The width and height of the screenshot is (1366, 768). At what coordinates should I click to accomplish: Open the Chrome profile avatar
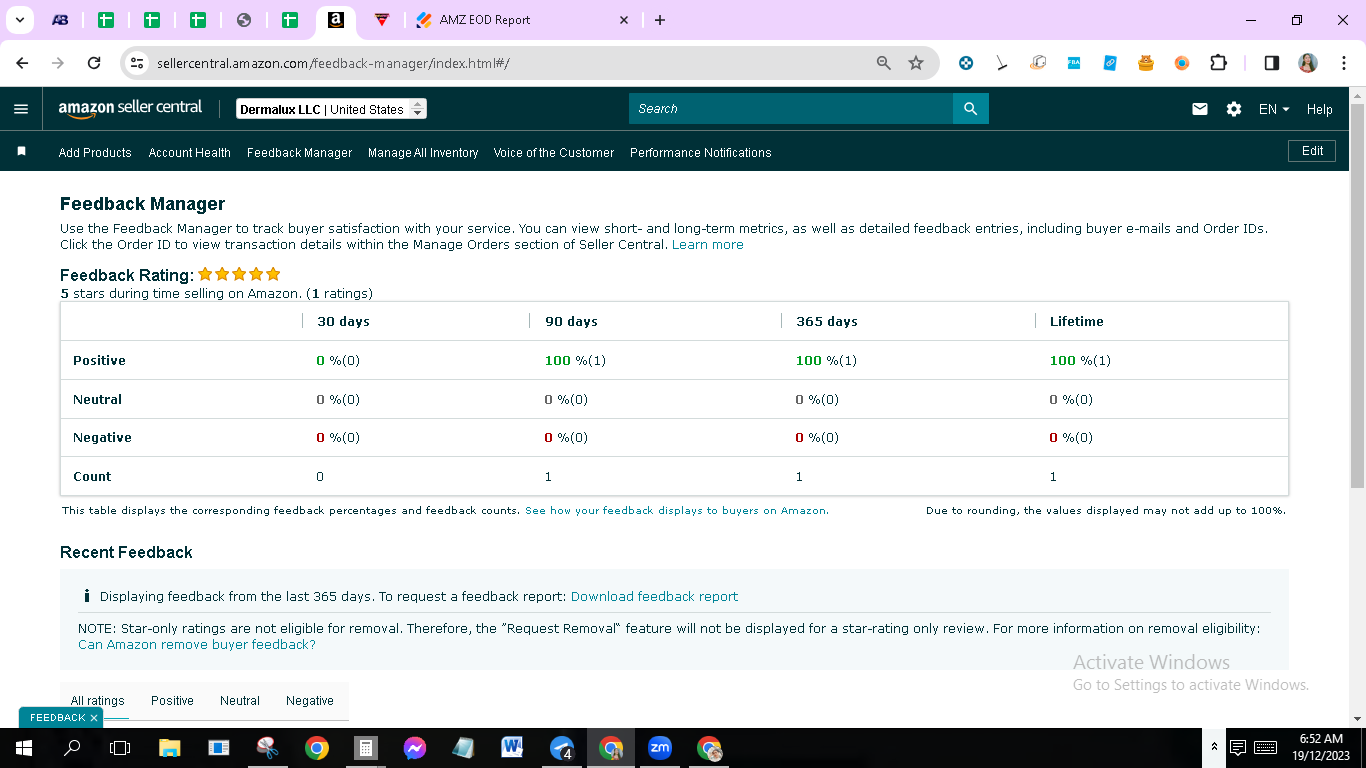coord(1308,63)
